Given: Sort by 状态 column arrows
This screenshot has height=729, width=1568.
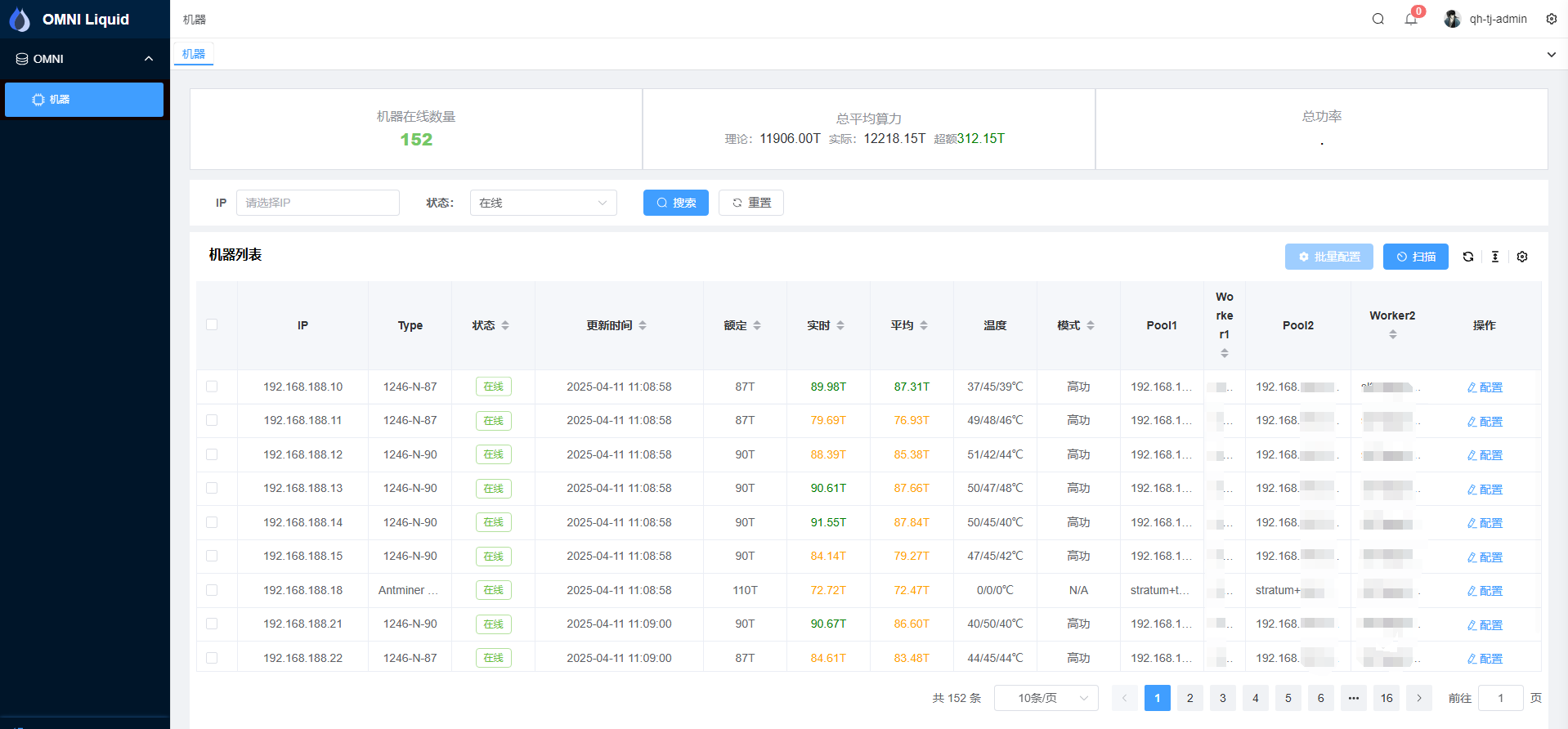Looking at the screenshot, I should point(505,325).
